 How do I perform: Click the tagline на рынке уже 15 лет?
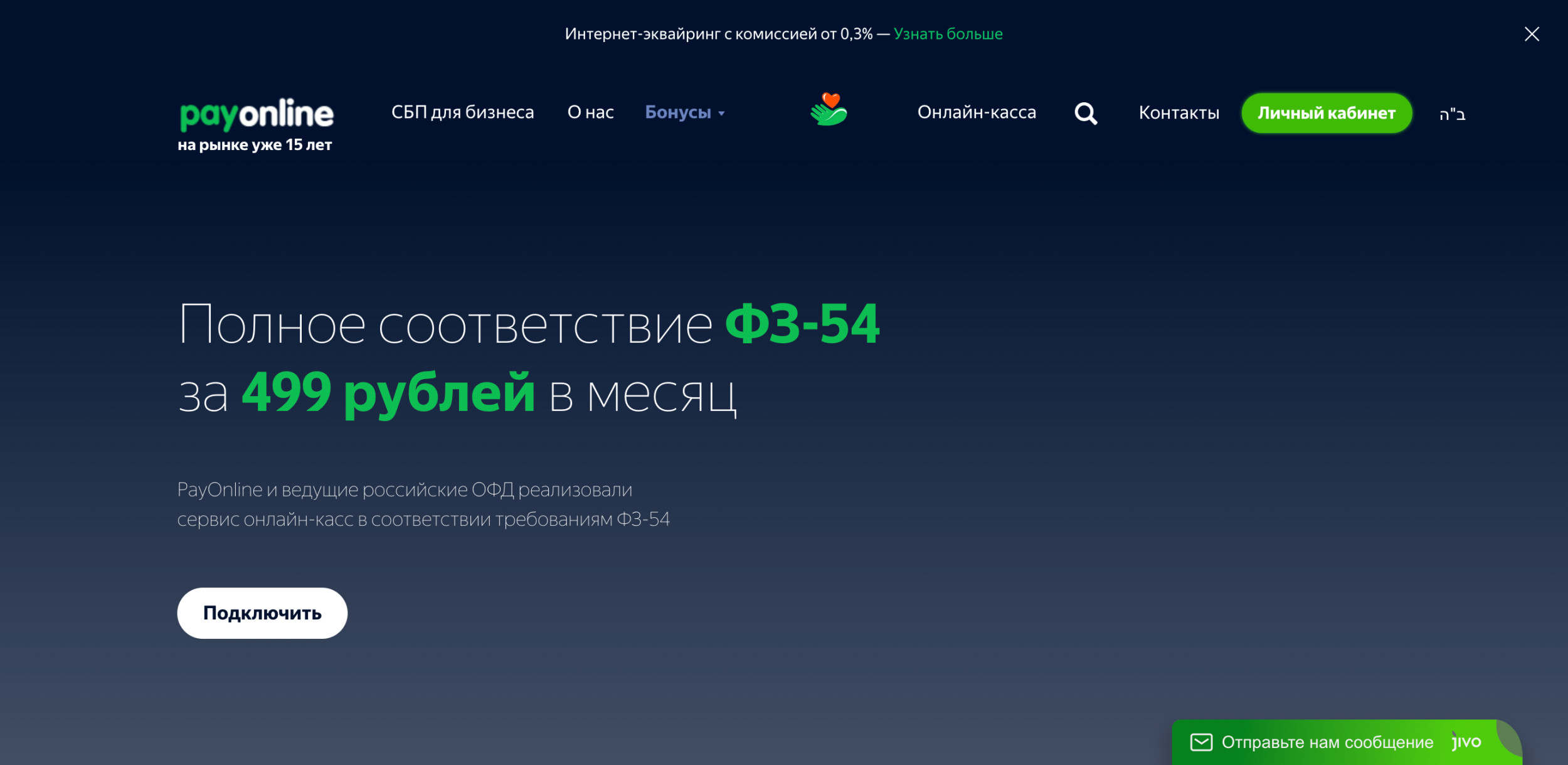tap(255, 145)
